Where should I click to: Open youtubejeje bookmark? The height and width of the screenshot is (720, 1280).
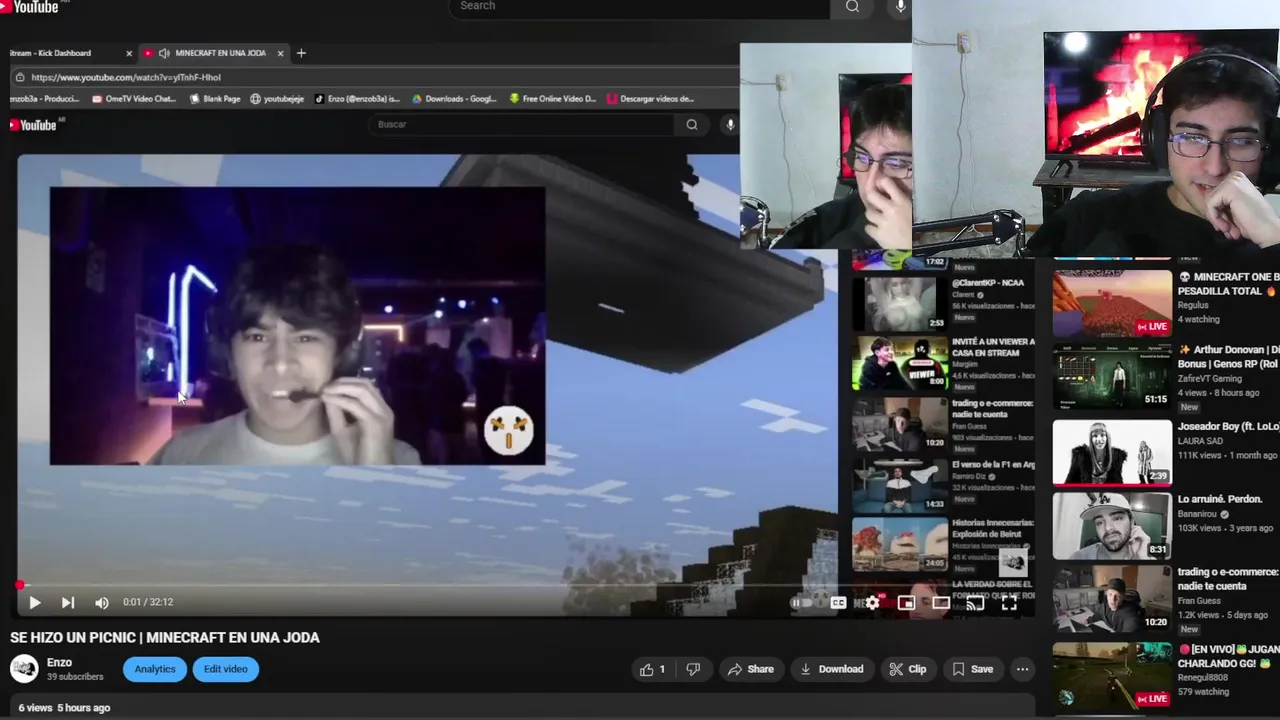(x=277, y=99)
